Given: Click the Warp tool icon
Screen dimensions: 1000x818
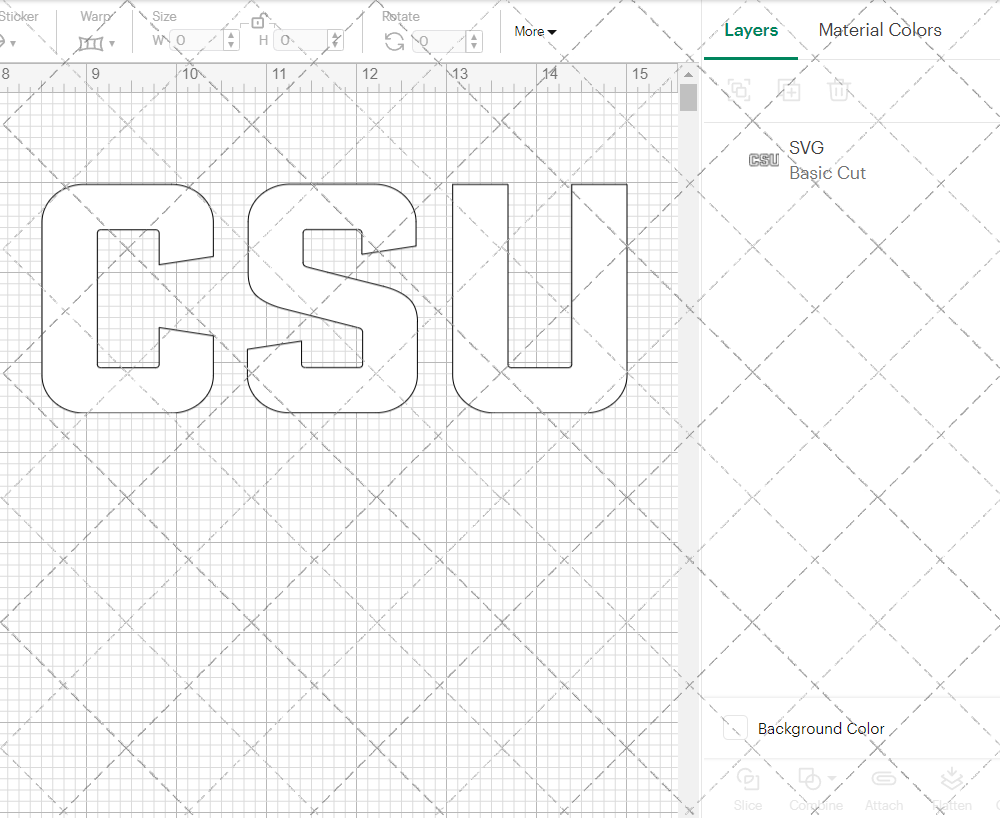Looking at the screenshot, I should pos(90,43).
